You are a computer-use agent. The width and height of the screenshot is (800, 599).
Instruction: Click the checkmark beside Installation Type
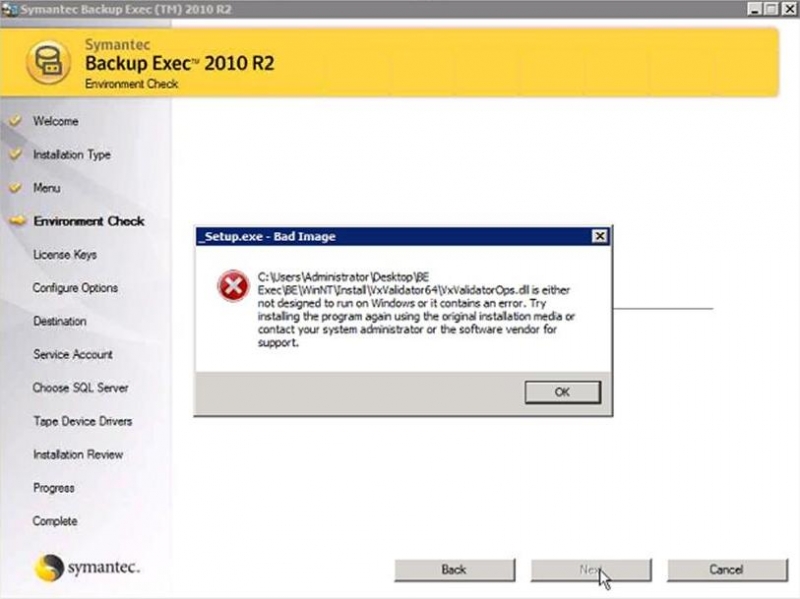coord(15,155)
